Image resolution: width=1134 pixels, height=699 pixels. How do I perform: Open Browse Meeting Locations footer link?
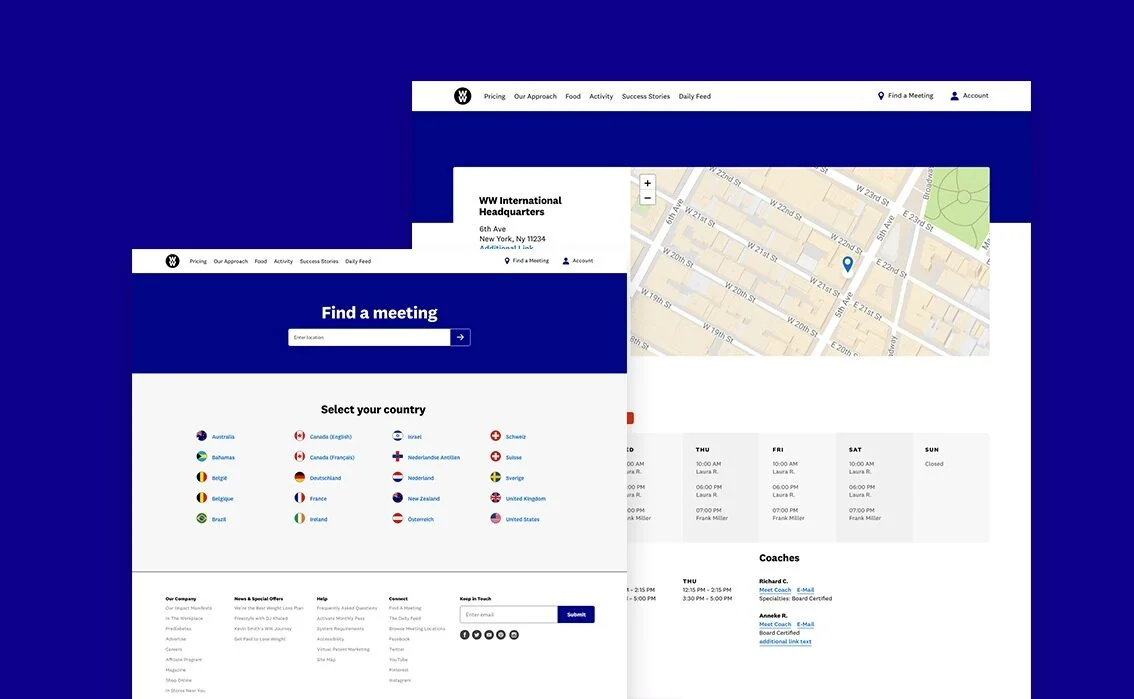417,629
